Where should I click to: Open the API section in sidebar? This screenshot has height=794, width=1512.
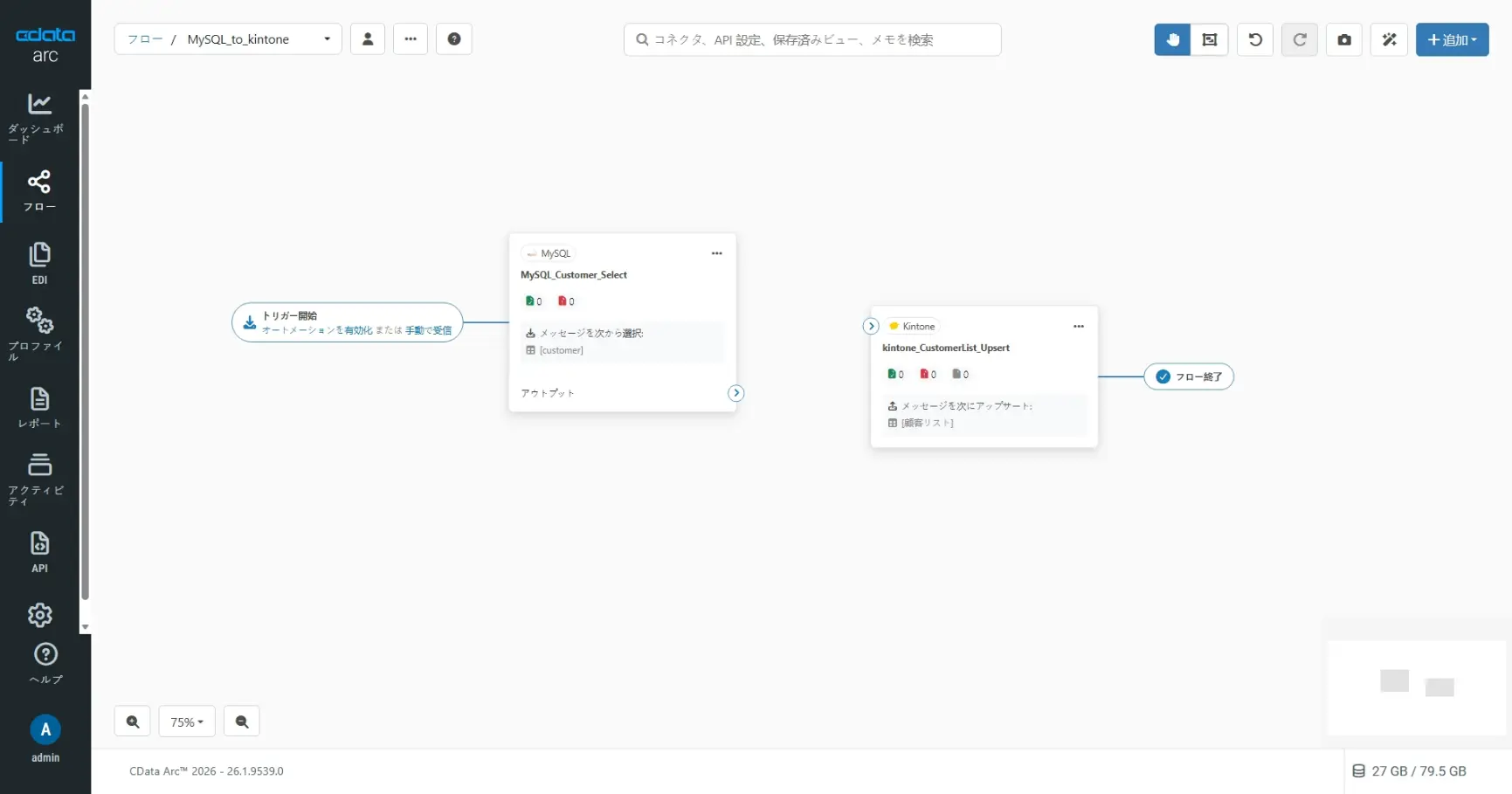point(39,551)
